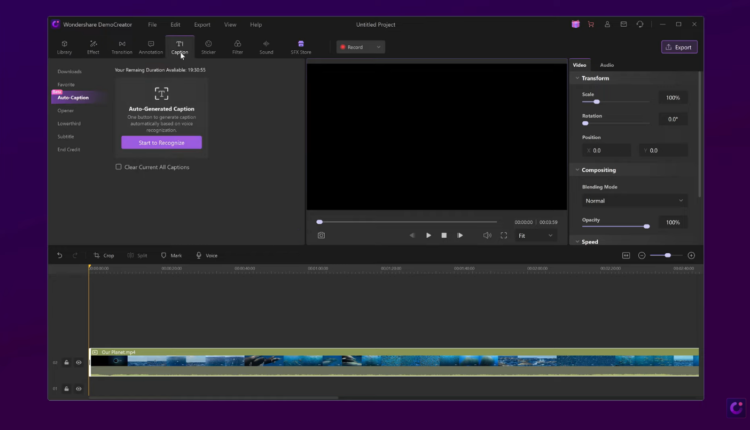Take a snapshot of preview

pyautogui.click(x=321, y=235)
